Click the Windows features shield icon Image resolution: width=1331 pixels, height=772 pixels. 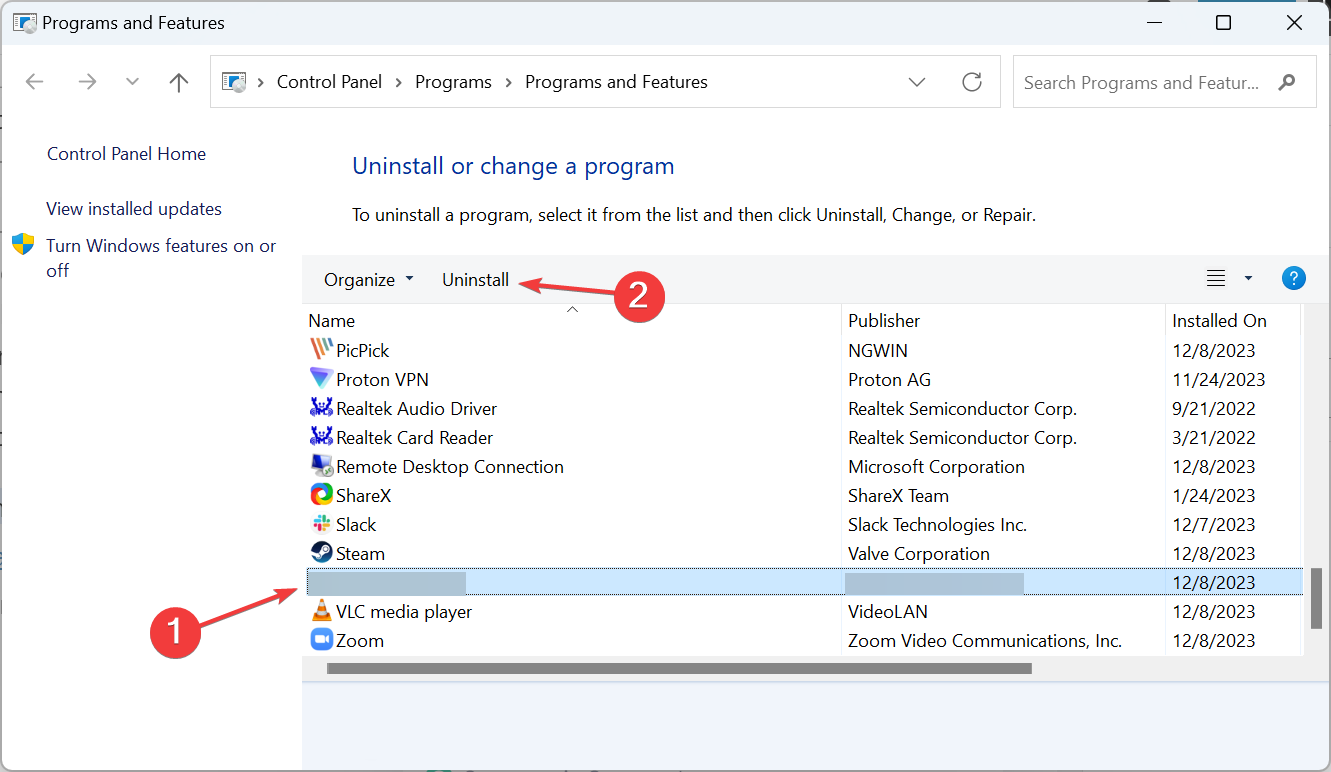23,245
